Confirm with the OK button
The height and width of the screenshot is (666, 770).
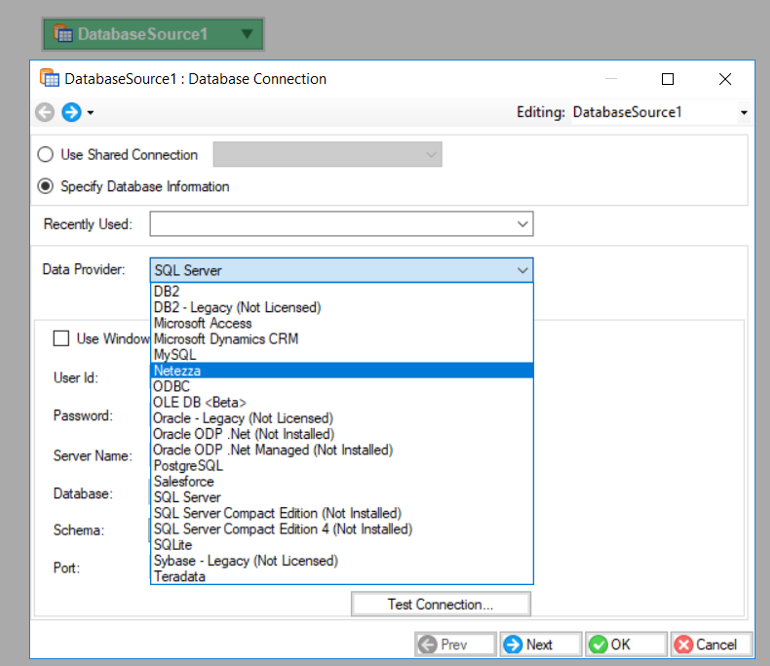(626, 645)
